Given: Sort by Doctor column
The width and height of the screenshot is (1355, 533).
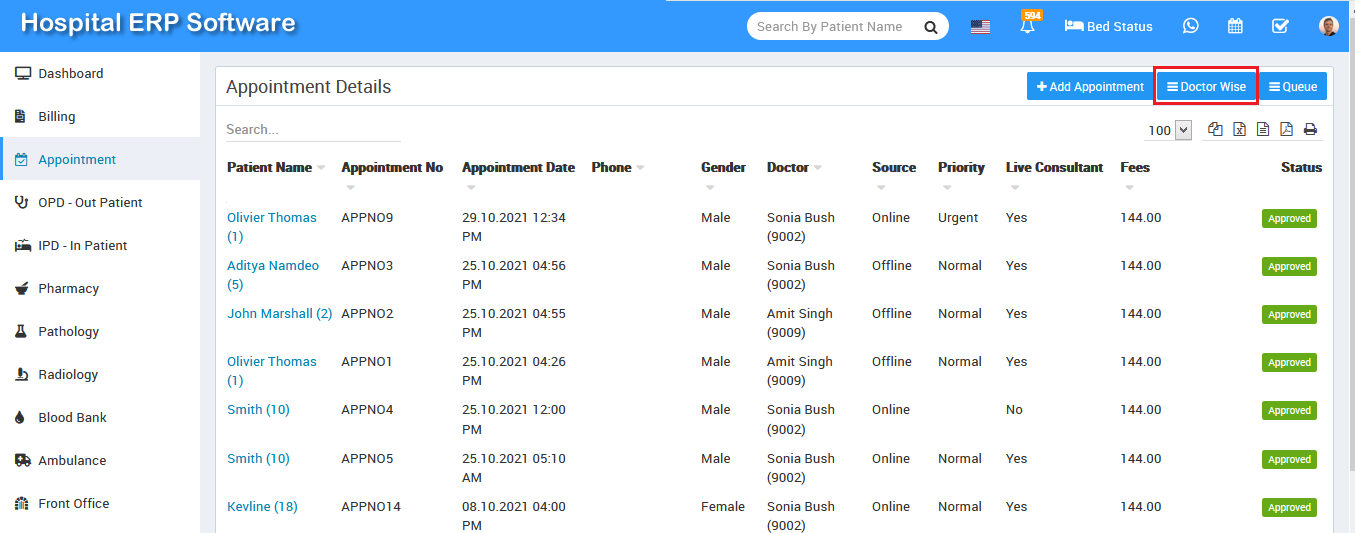Looking at the screenshot, I should (795, 167).
